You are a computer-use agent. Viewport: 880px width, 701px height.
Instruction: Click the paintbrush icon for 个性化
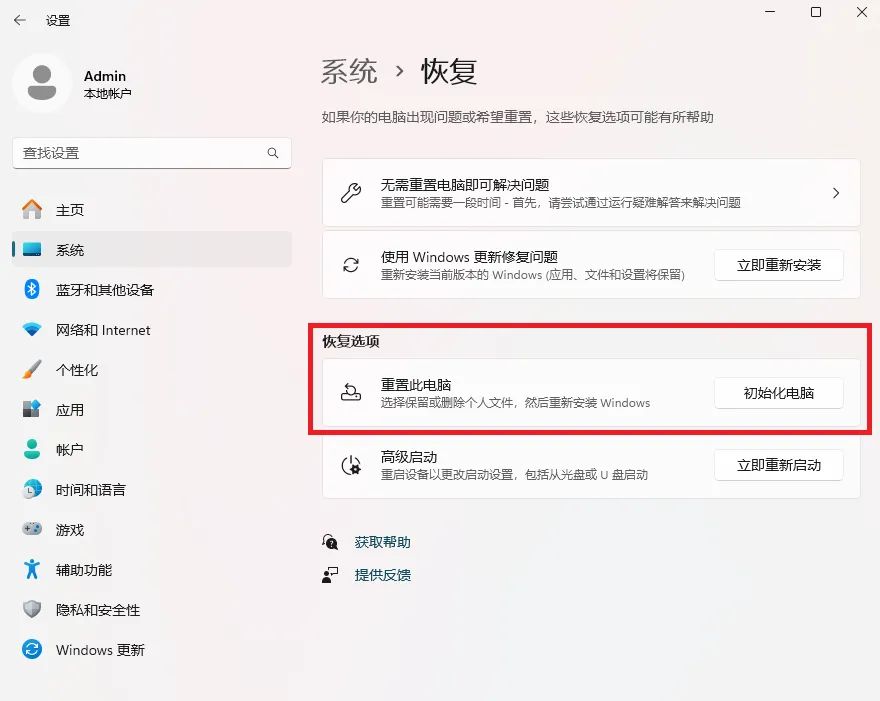(32, 370)
